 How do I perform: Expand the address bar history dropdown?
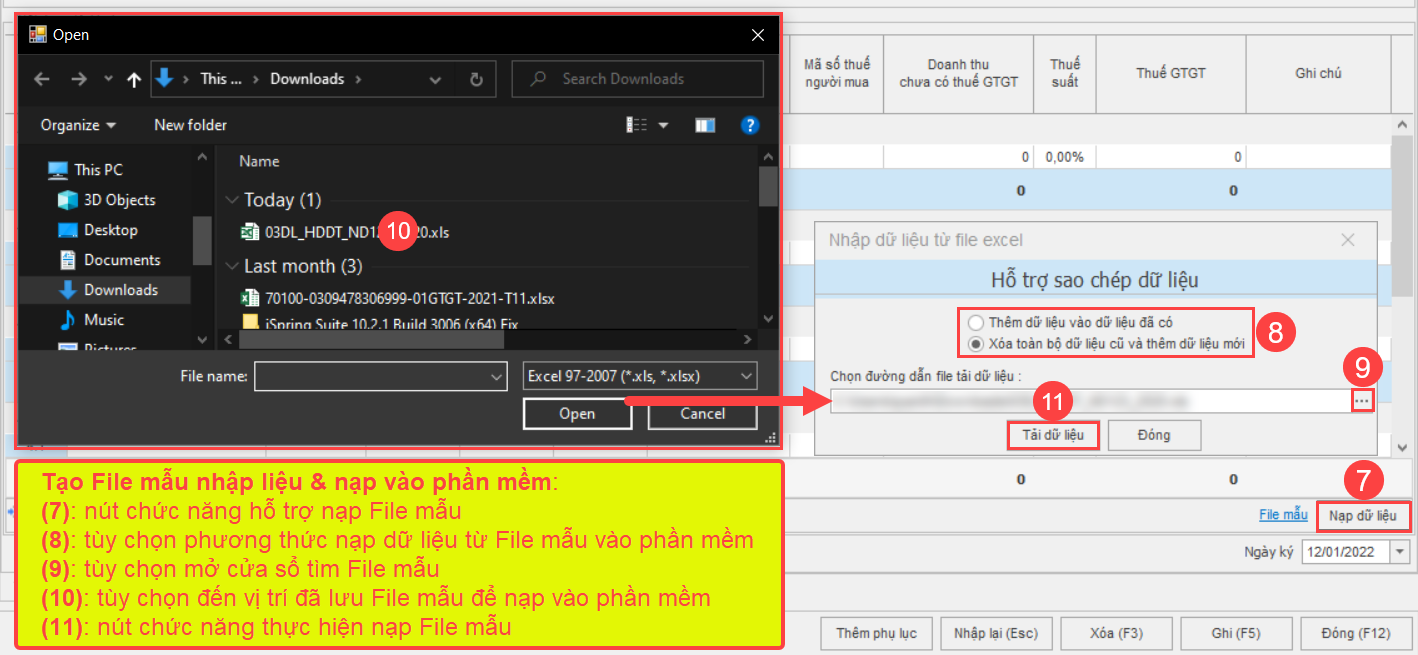[435, 79]
